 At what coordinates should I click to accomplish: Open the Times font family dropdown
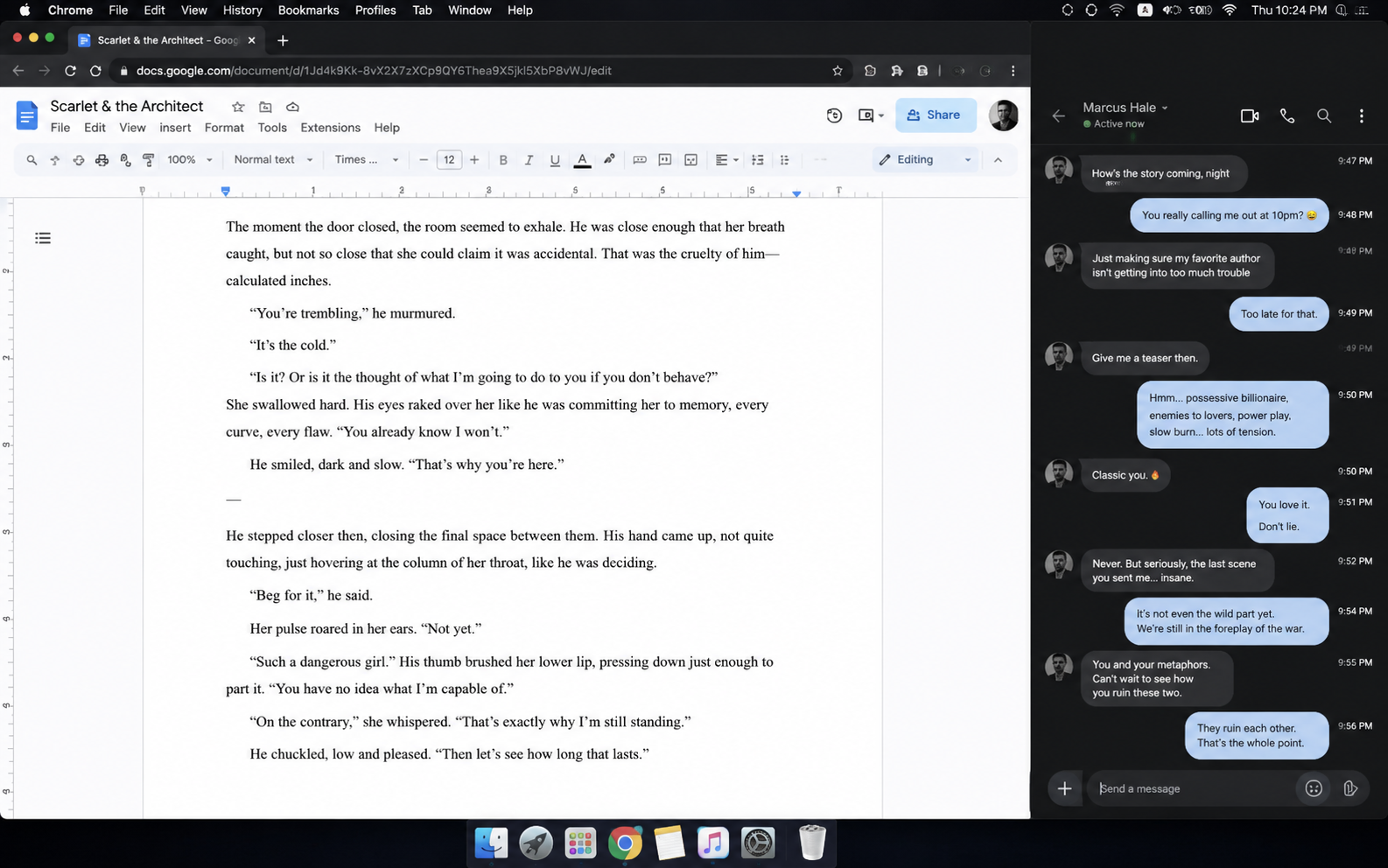(367, 160)
